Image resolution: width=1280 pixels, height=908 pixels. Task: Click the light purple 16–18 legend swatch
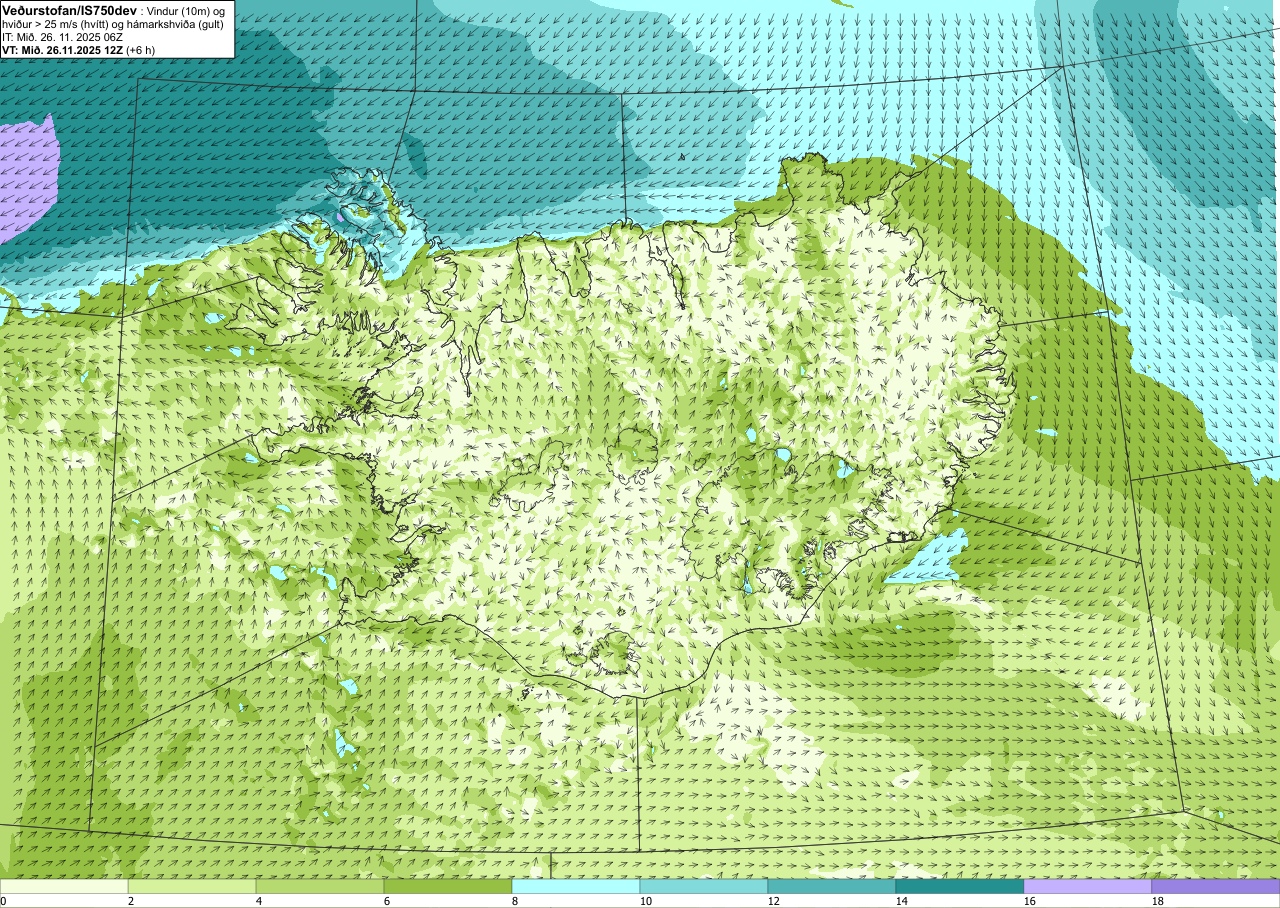coord(1088,886)
